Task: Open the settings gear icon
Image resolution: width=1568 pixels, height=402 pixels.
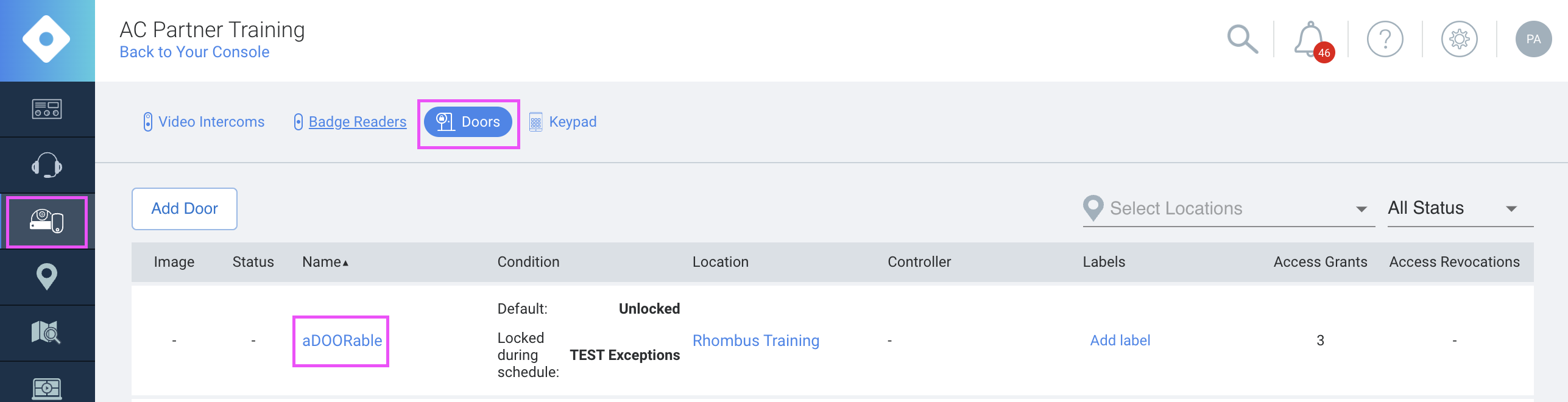Action: click(1460, 39)
